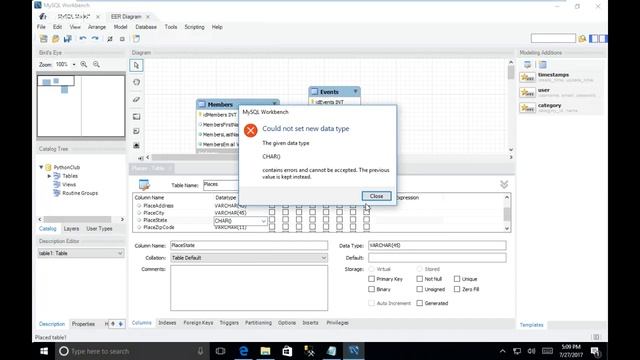Switch to the Triggers tab
The height and width of the screenshot is (360, 640).
pos(229,322)
